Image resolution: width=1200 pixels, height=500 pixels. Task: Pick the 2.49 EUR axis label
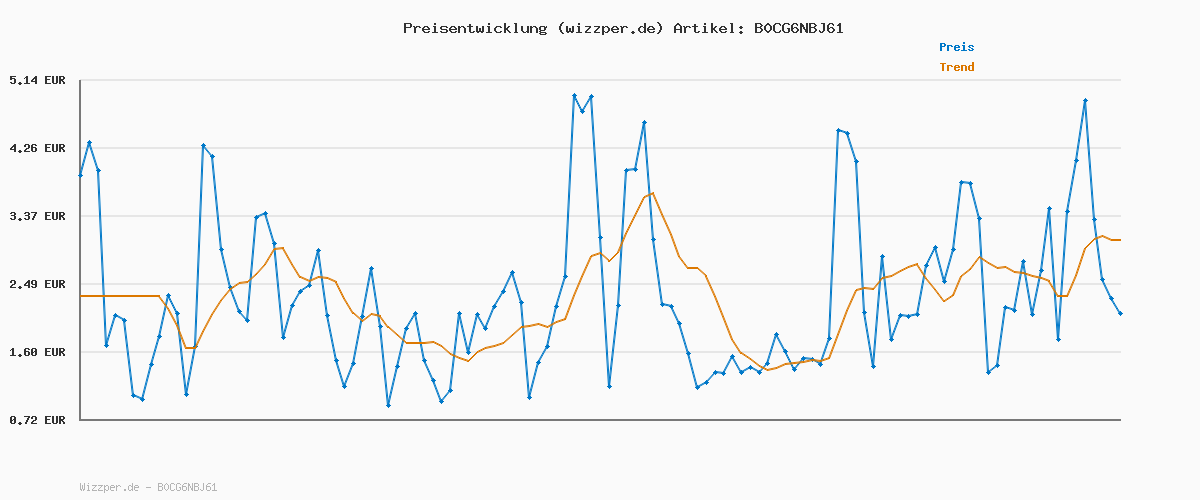[37, 284]
